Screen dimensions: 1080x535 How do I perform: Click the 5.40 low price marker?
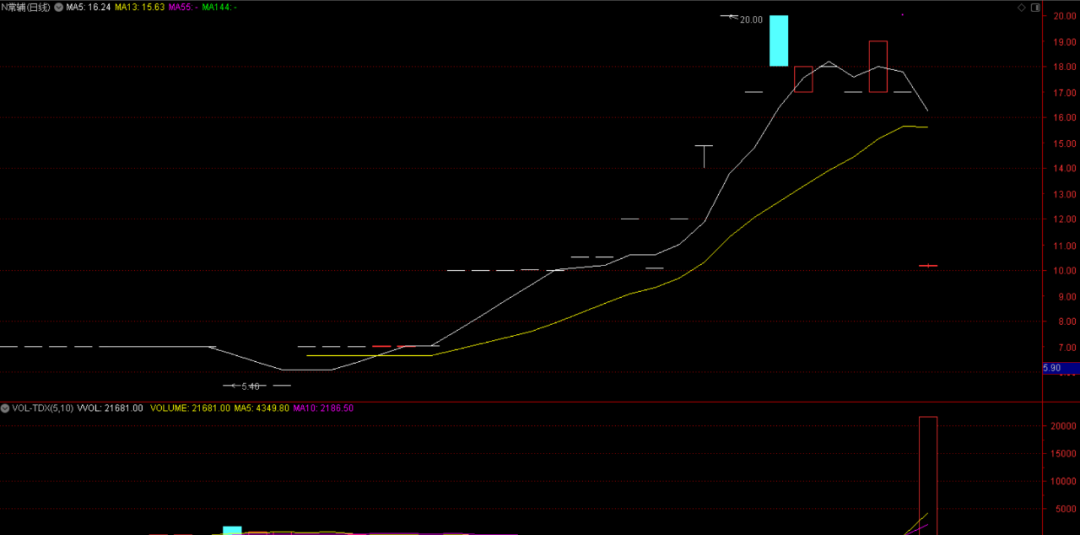(249, 385)
